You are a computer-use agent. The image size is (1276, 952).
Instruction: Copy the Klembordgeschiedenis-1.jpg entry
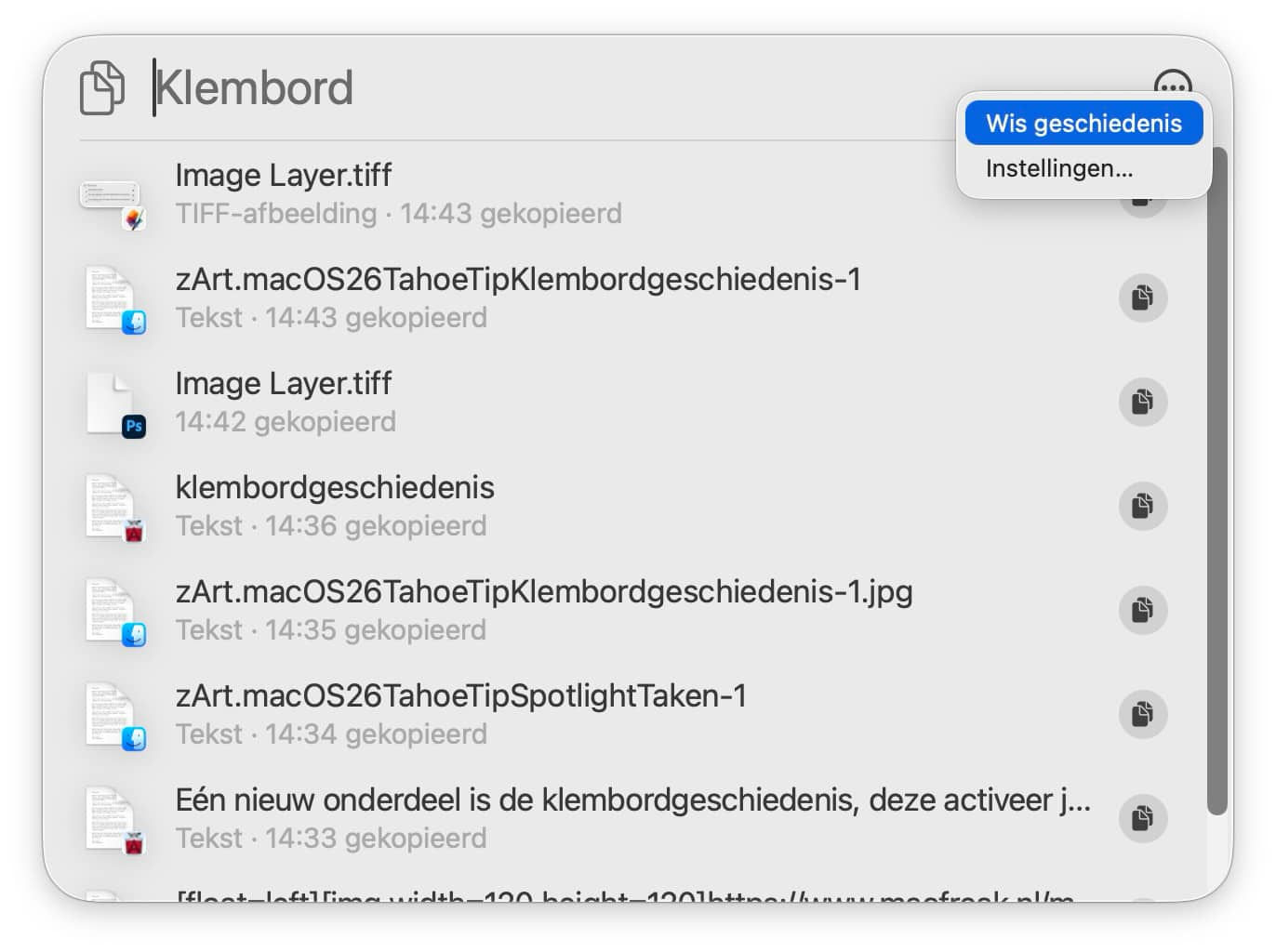tap(1142, 610)
